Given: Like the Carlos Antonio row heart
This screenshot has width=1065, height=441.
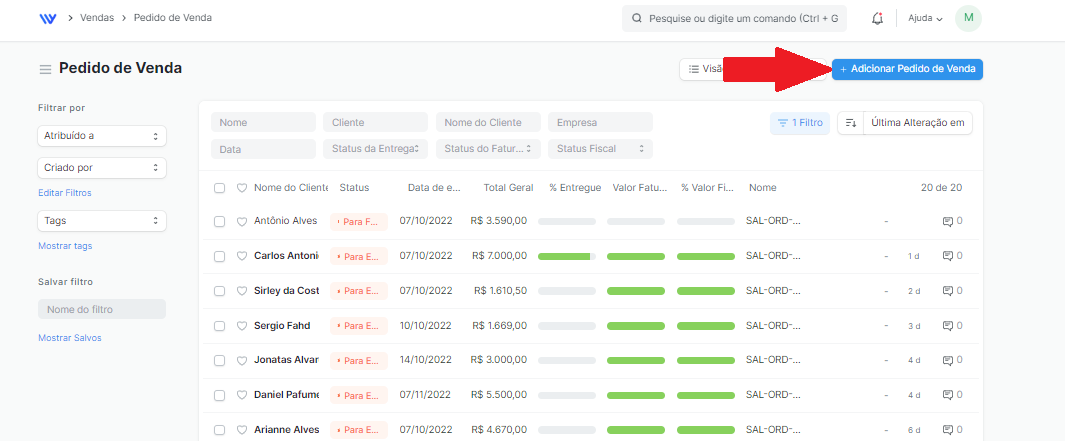Looking at the screenshot, I should (241, 256).
